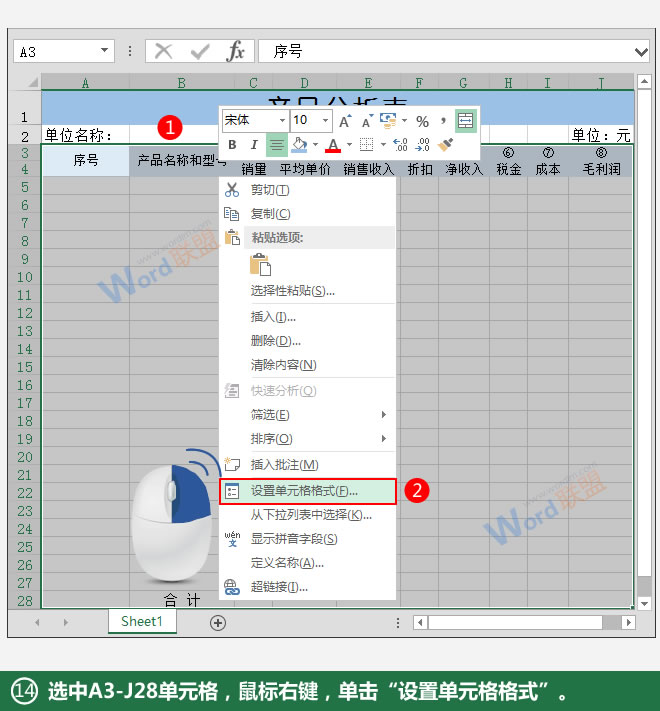
Task: Click the formula bar containing 序号
Action: point(446,51)
